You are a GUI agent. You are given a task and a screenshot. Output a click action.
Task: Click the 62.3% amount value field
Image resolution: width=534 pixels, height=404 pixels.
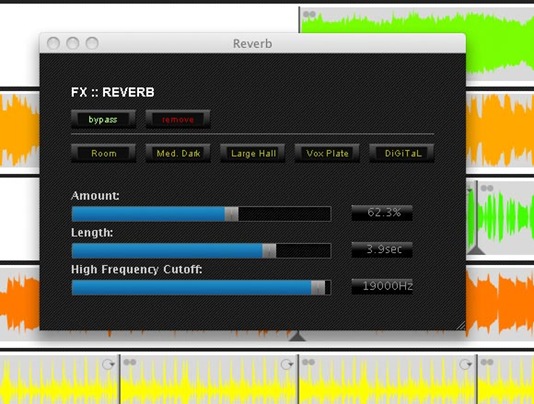(x=382, y=213)
